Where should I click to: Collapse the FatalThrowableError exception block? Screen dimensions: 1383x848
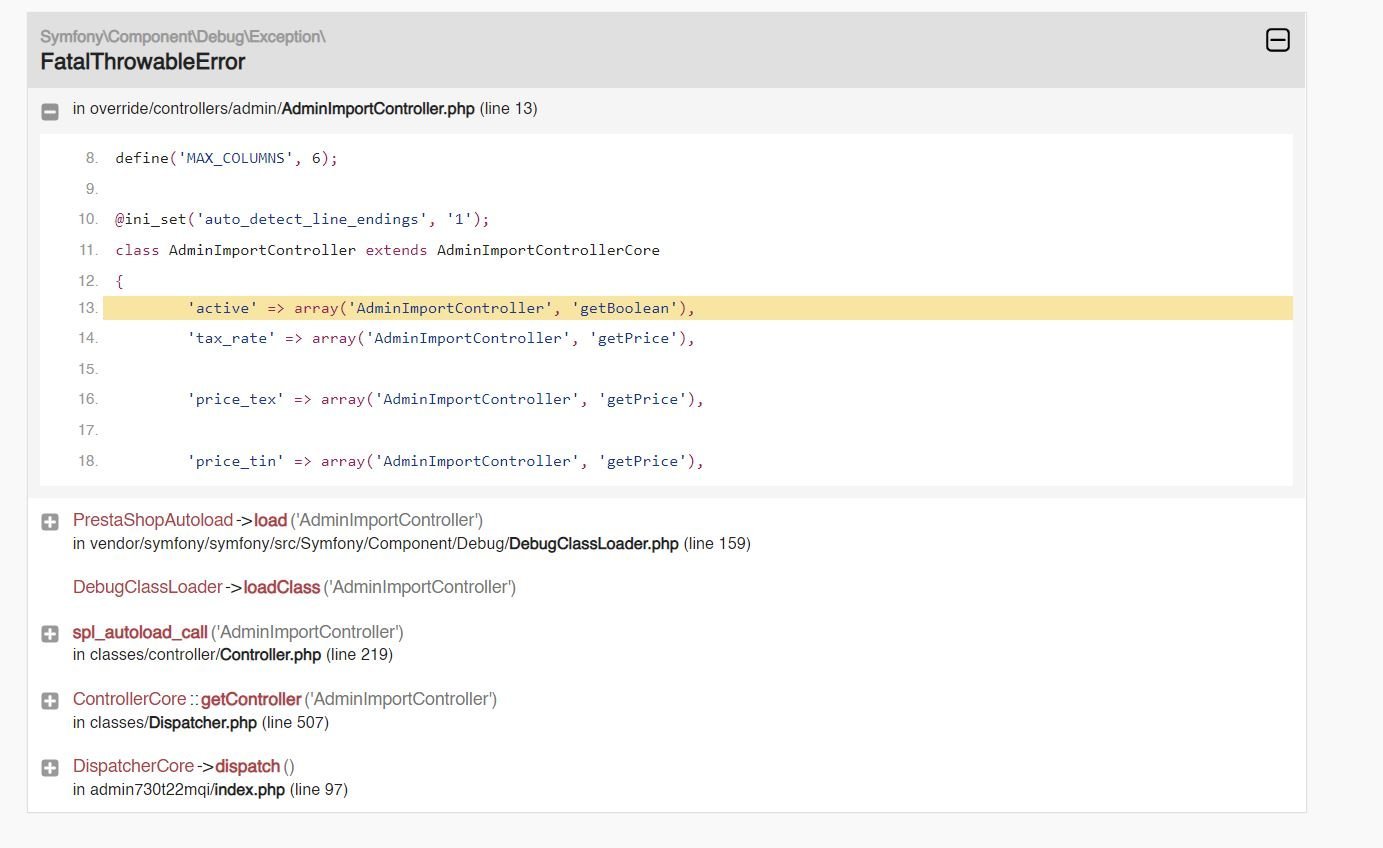point(1277,40)
